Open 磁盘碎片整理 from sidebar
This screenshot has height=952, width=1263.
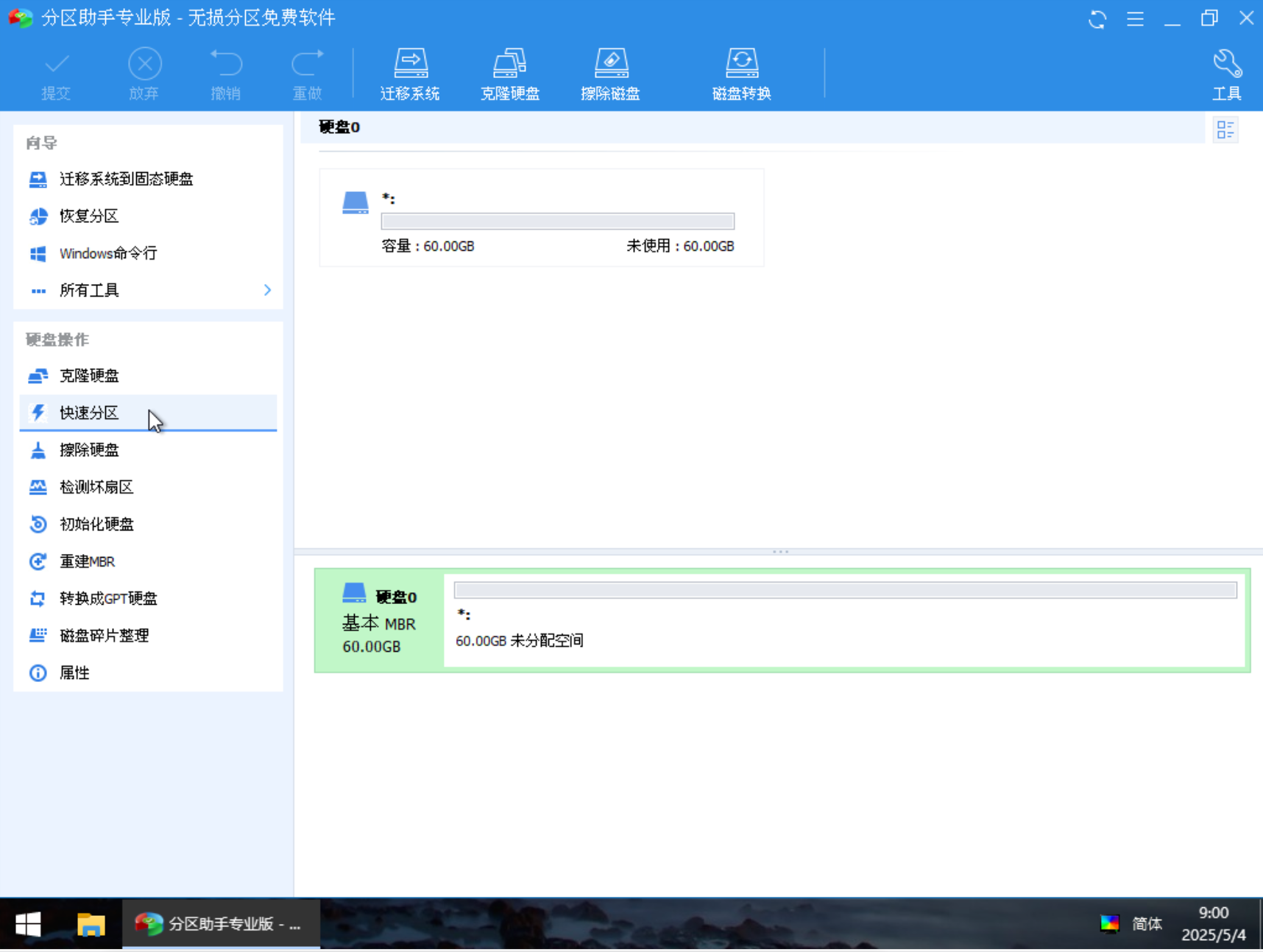point(148,636)
